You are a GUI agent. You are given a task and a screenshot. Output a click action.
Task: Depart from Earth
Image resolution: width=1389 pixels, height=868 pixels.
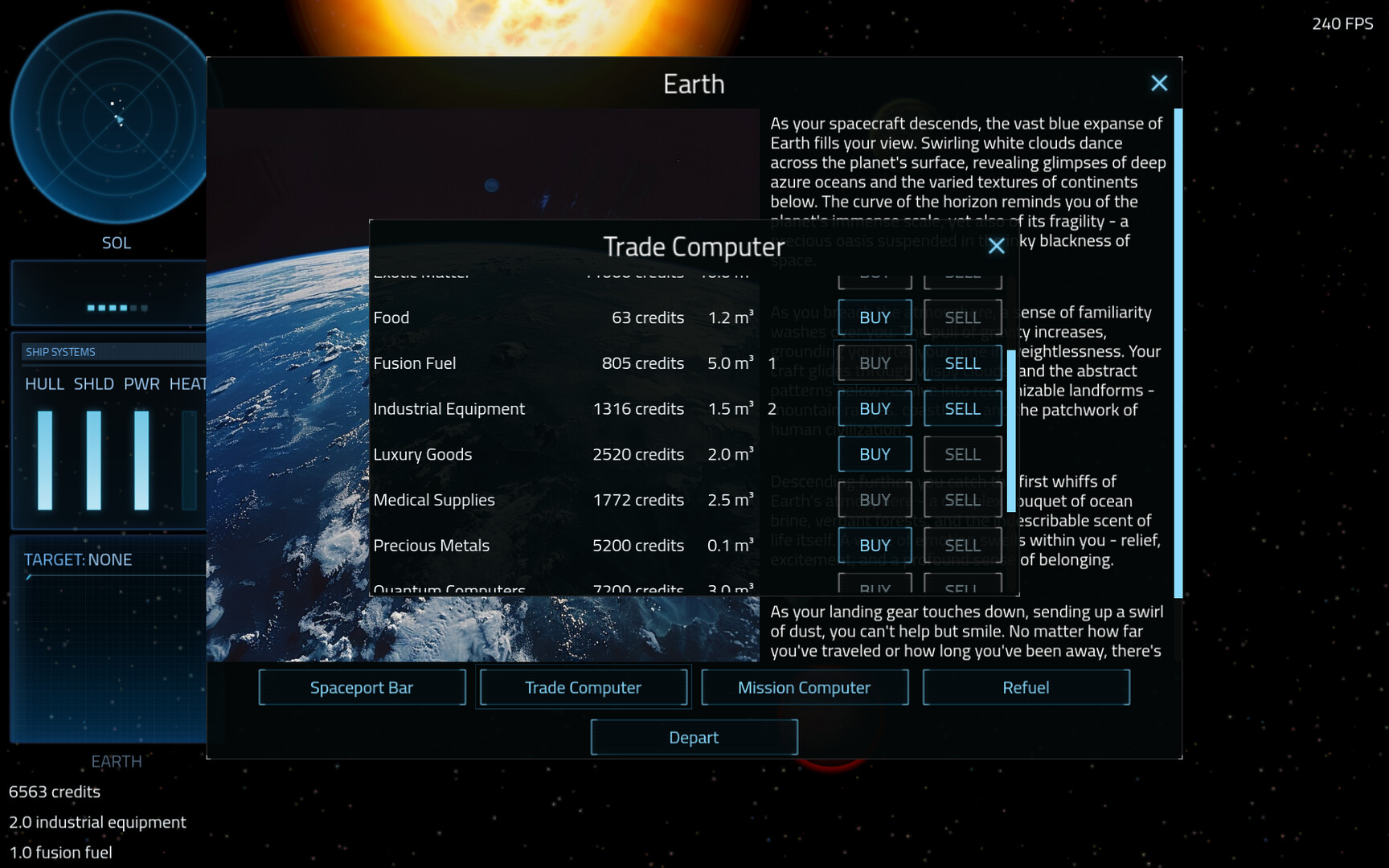[x=694, y=737]
